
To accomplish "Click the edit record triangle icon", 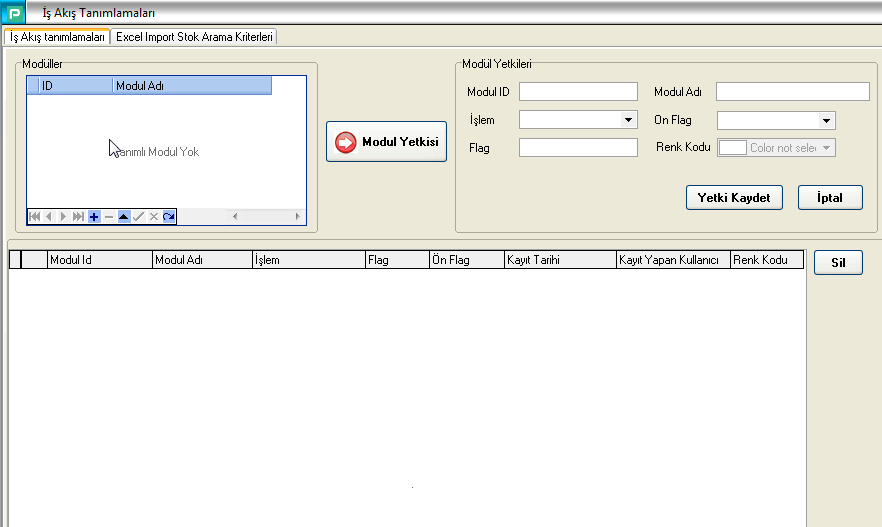I will [124, 216].
